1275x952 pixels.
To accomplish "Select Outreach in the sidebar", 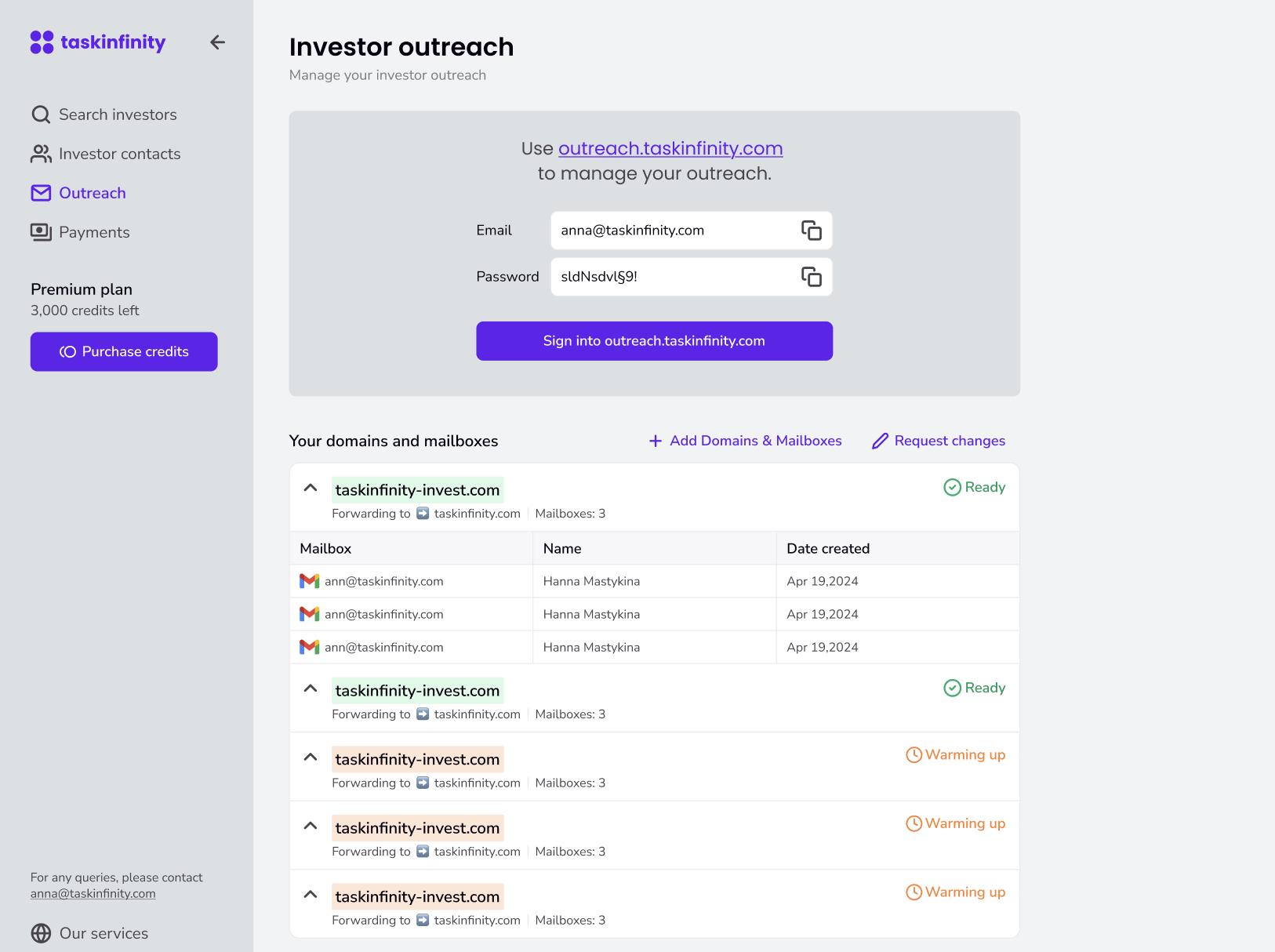I will (x=92, y=193).
